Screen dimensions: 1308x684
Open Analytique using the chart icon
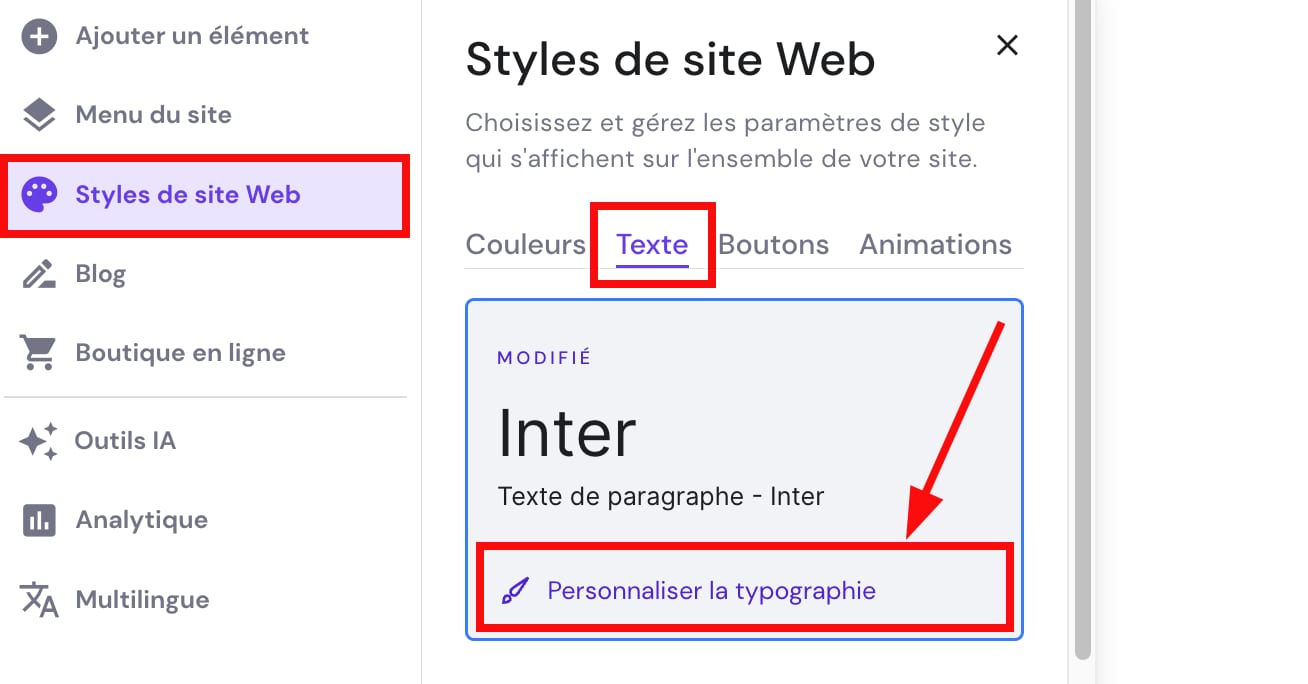pos(37,519)
